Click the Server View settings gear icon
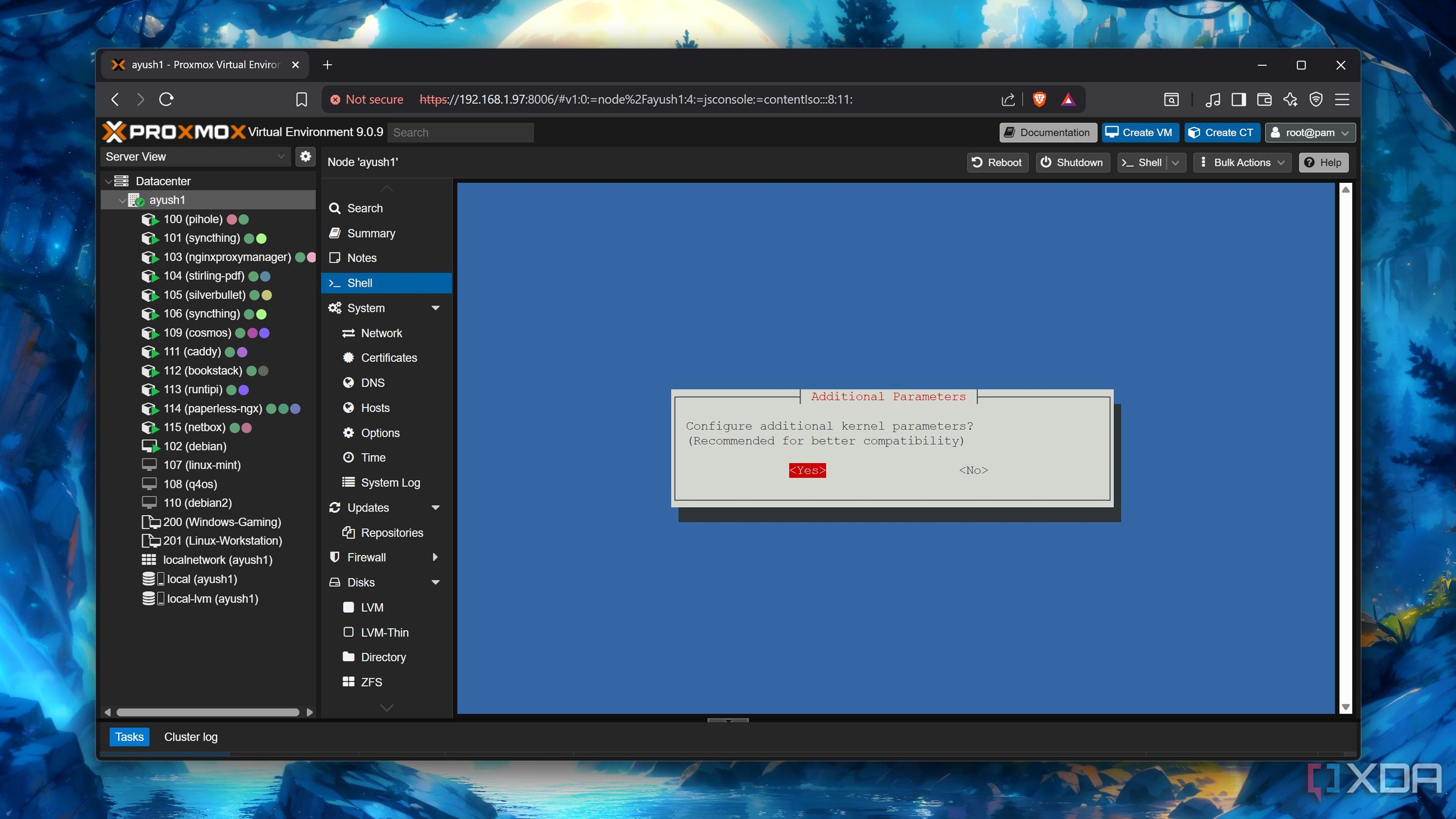Screen dimensions: 1456x819 [x=305, y=157]
